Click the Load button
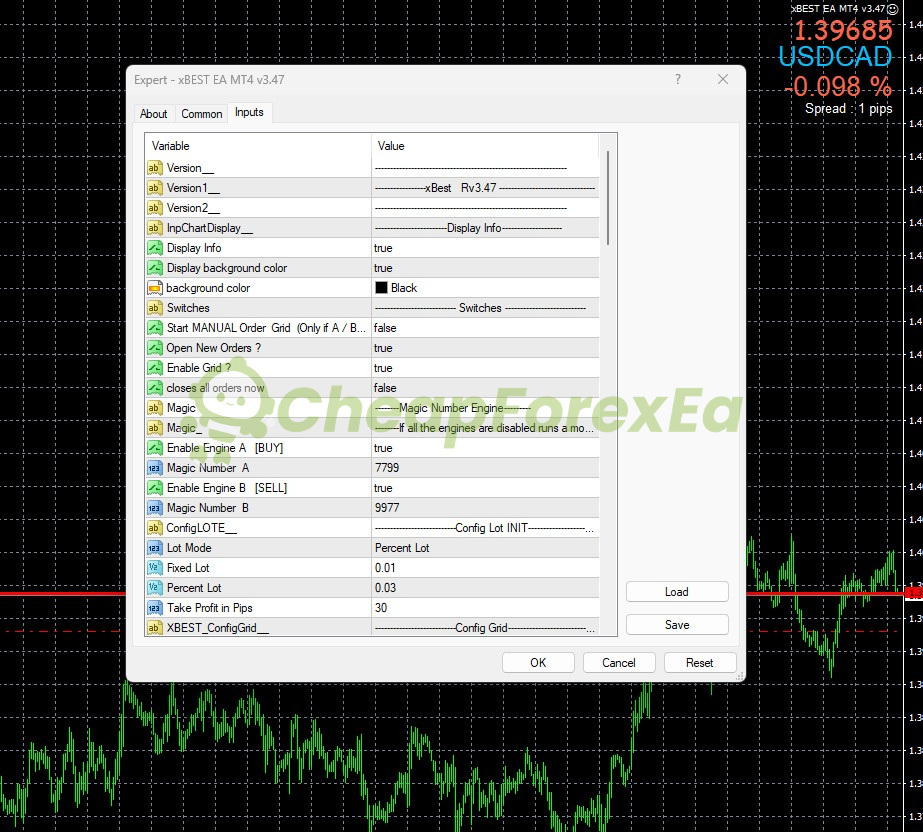The width and height of the screenshot is (923, 832). pyautogui.click(x=677, y=592)
